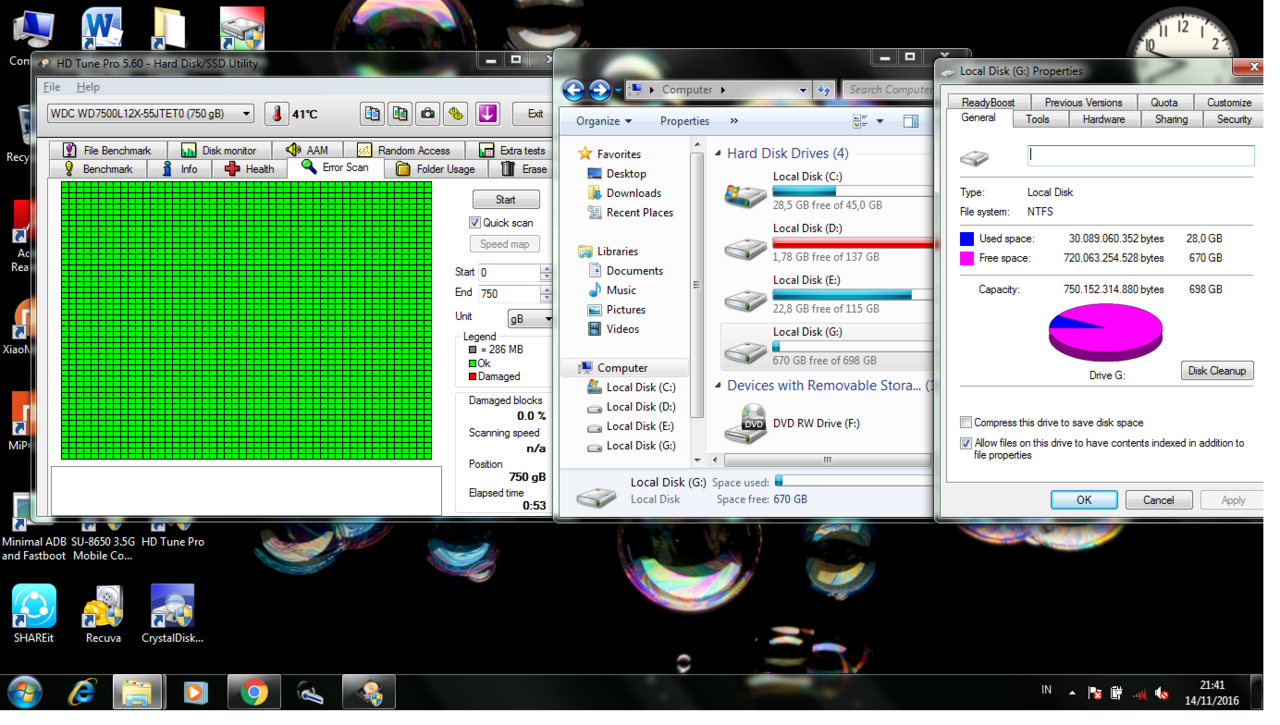Switch to the Health tab

[x=249, y=169]
